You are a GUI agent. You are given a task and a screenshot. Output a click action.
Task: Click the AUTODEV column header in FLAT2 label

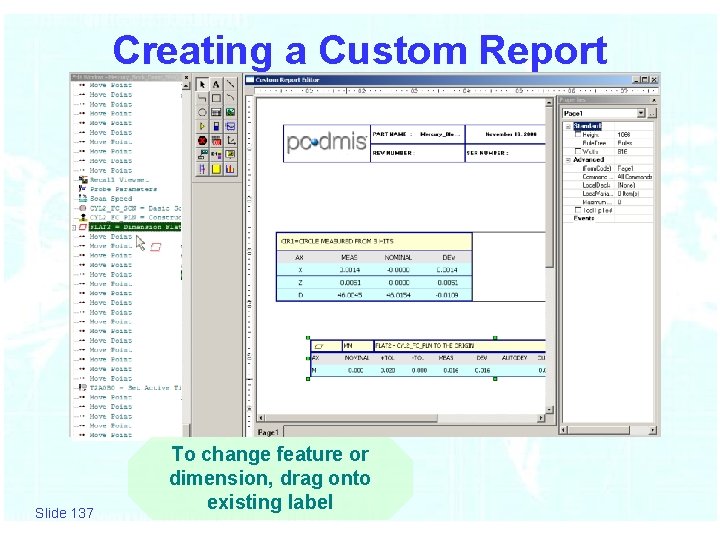click(514, 358)
